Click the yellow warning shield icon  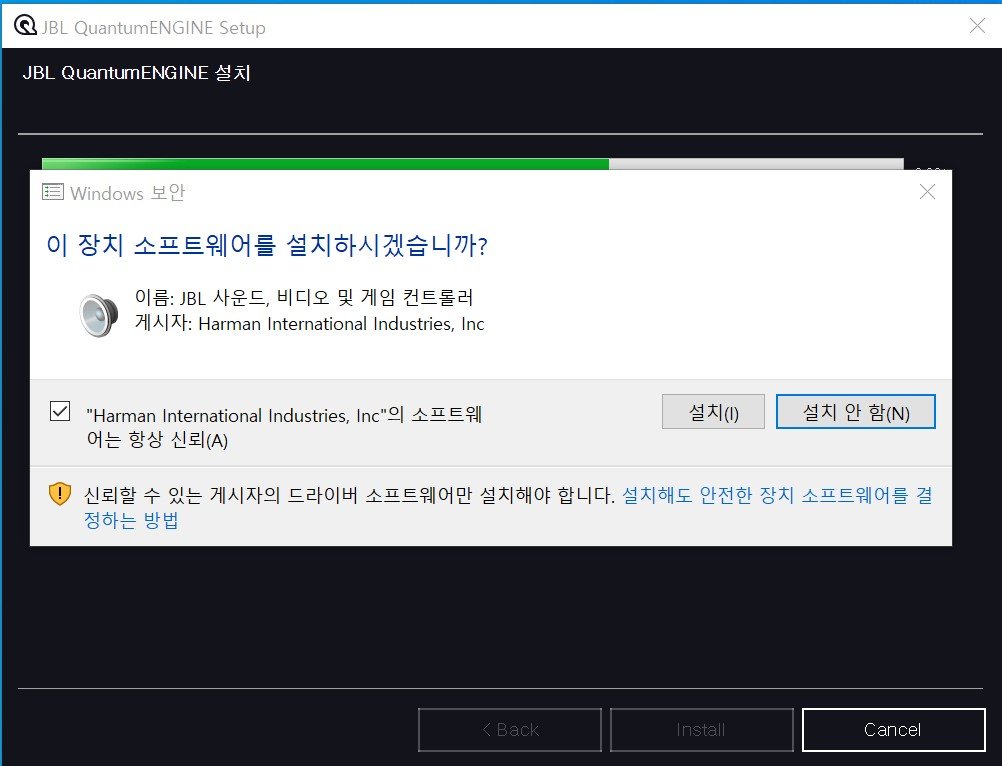[x=59, y=494]
